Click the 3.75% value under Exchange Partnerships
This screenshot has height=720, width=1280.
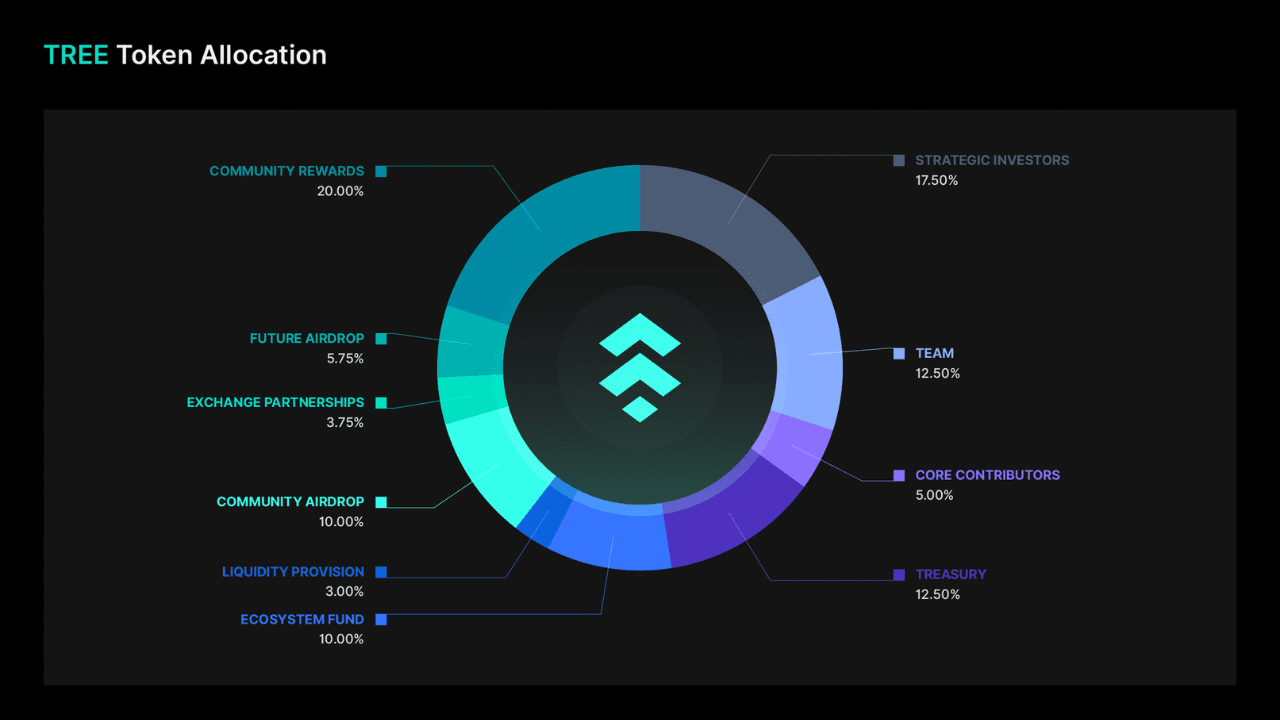click(345, 423)
